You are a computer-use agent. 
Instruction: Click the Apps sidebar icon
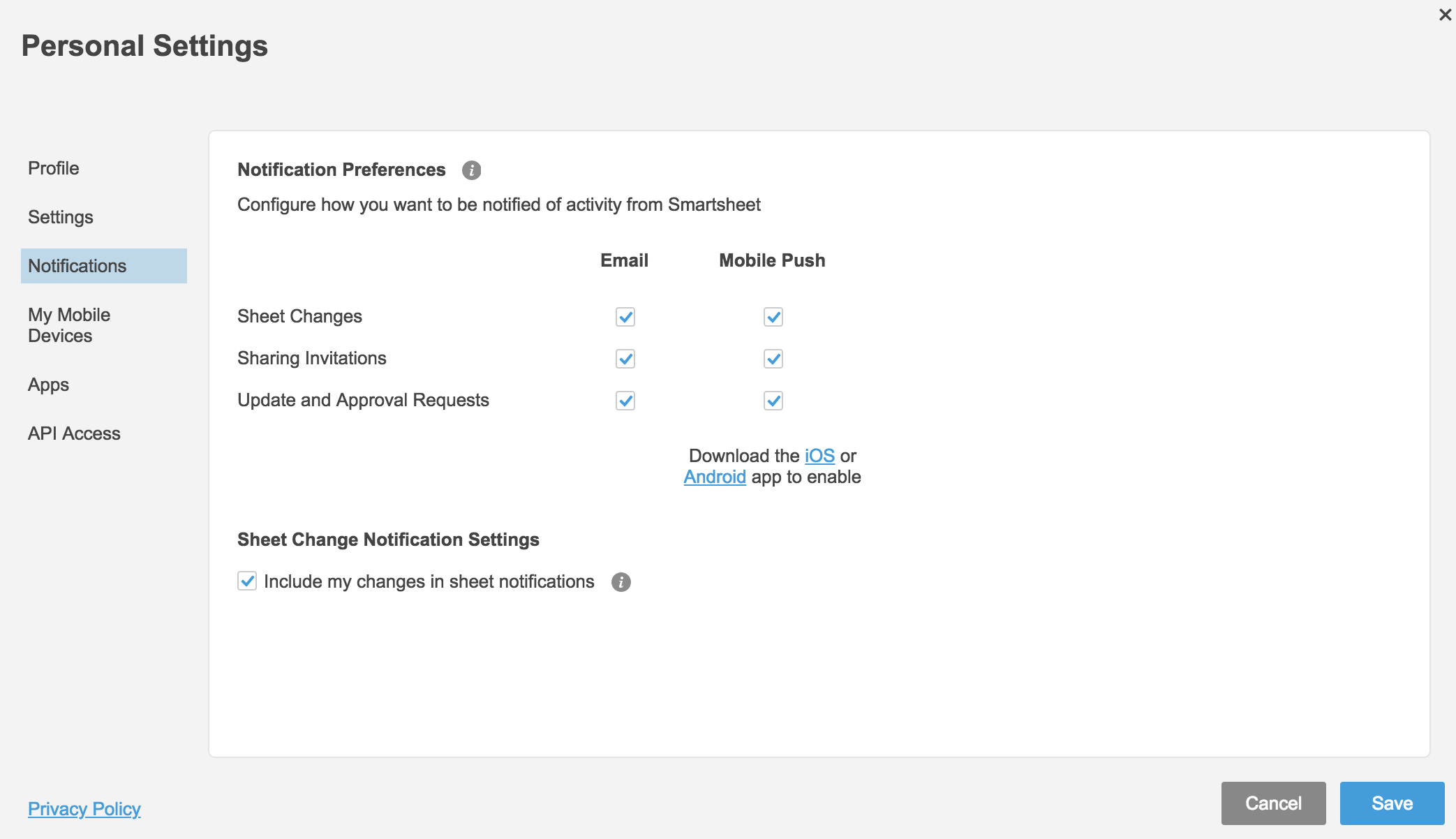click(x=48, y=385)
